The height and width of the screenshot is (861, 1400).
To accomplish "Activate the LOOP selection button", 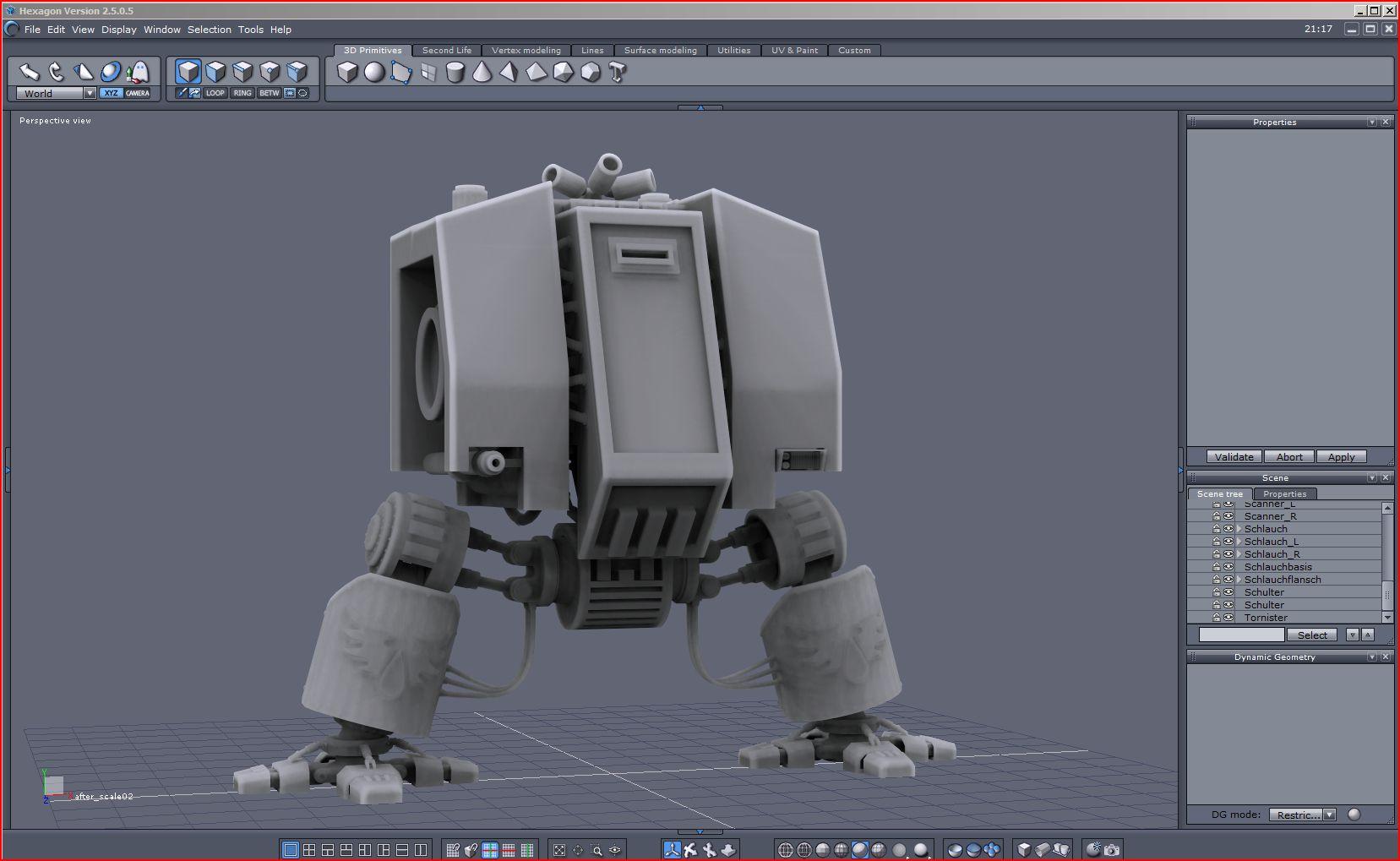I will (x=215, y=93).
